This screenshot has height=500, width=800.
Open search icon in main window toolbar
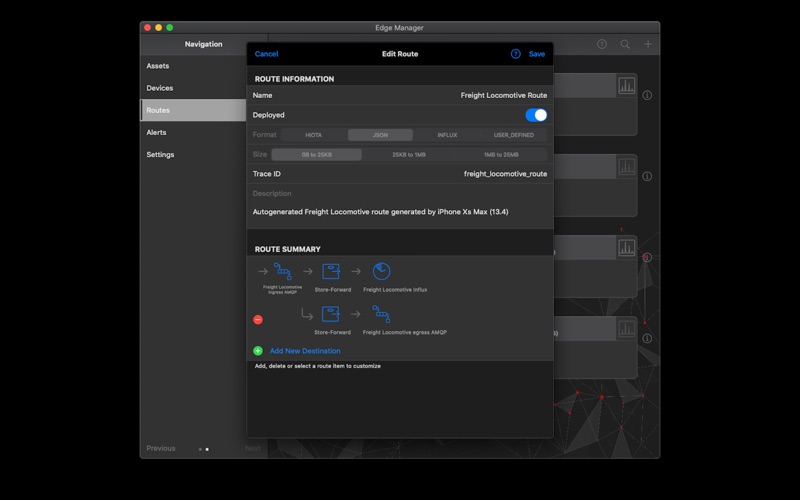(625, 44)
